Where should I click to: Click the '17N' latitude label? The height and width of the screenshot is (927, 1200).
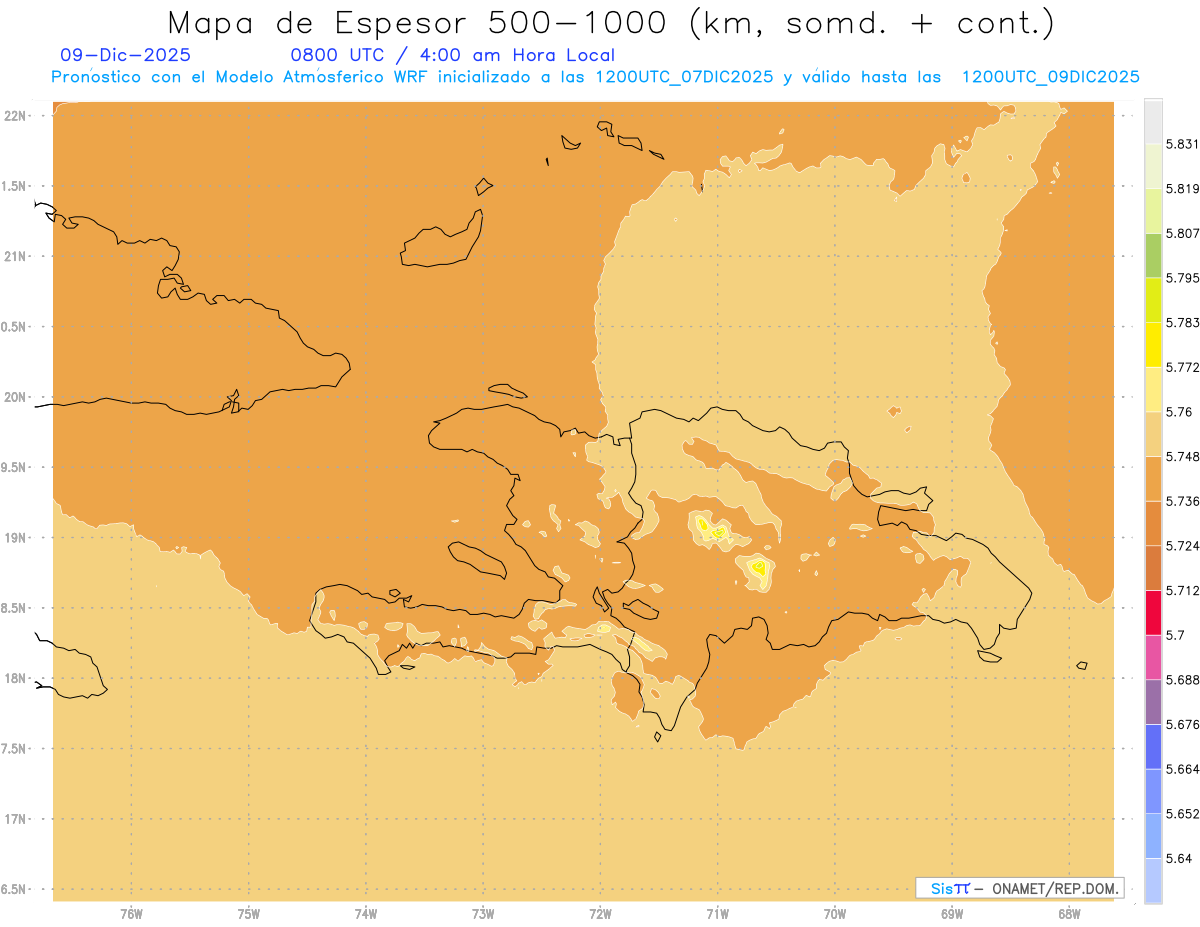17,819
